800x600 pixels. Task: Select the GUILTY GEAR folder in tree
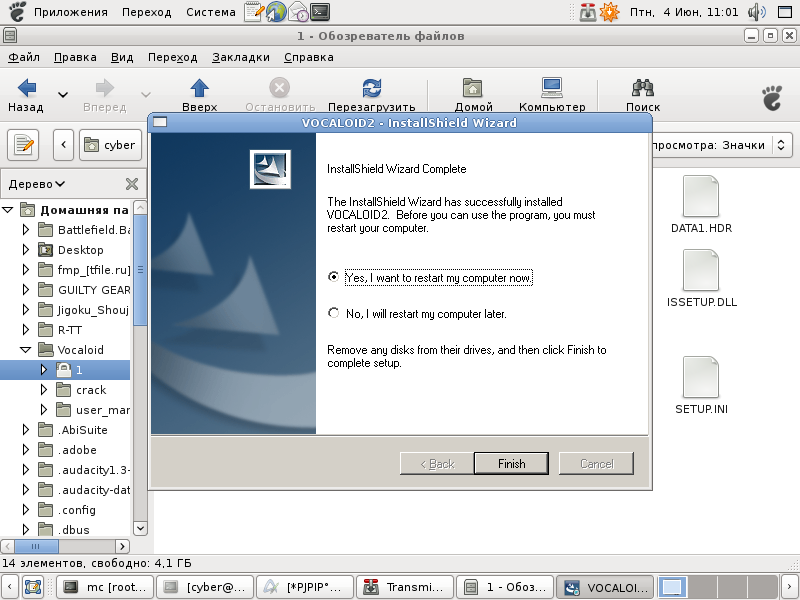point(94,290)
